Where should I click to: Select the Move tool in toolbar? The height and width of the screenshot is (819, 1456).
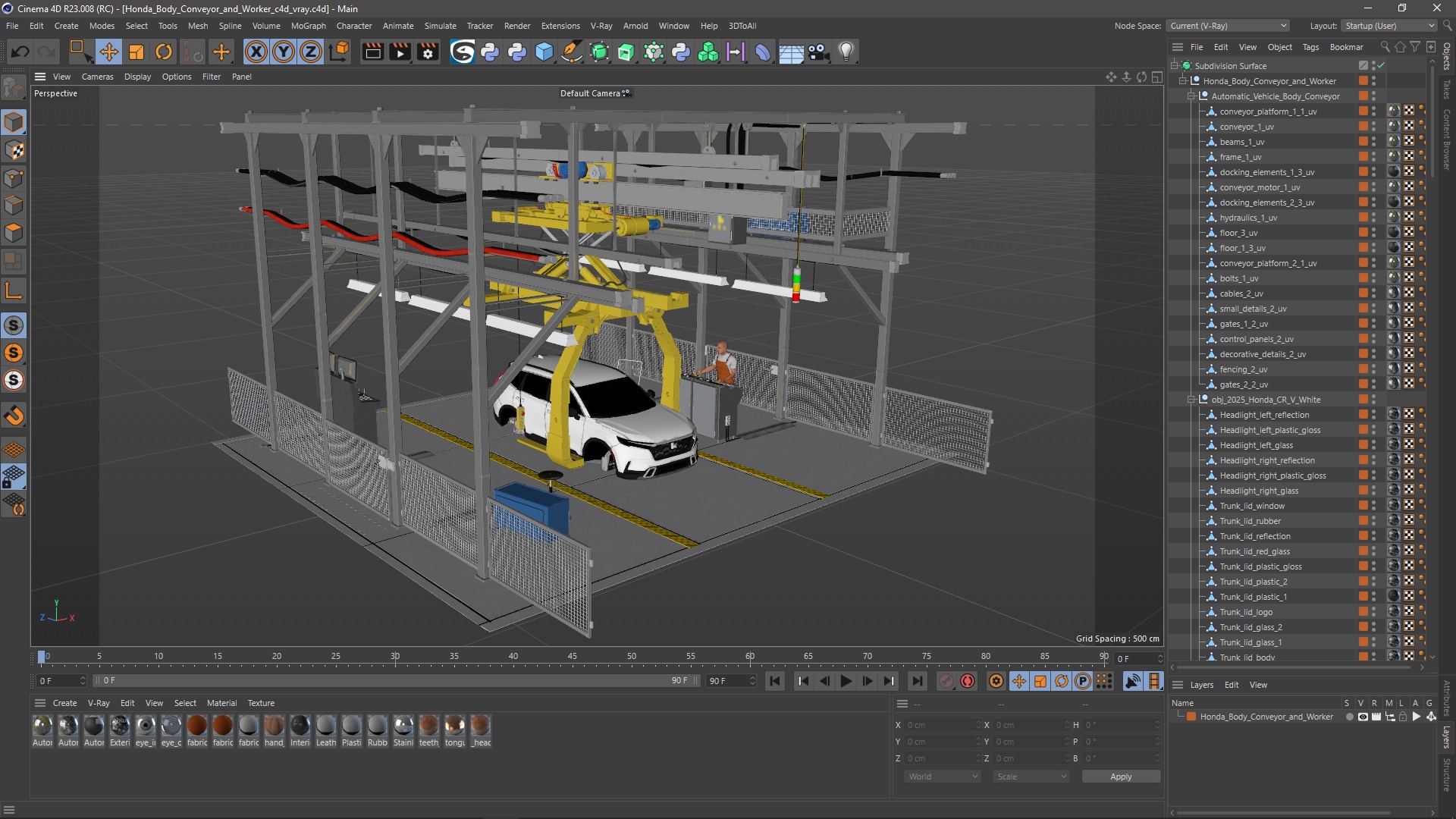point(108,52)
